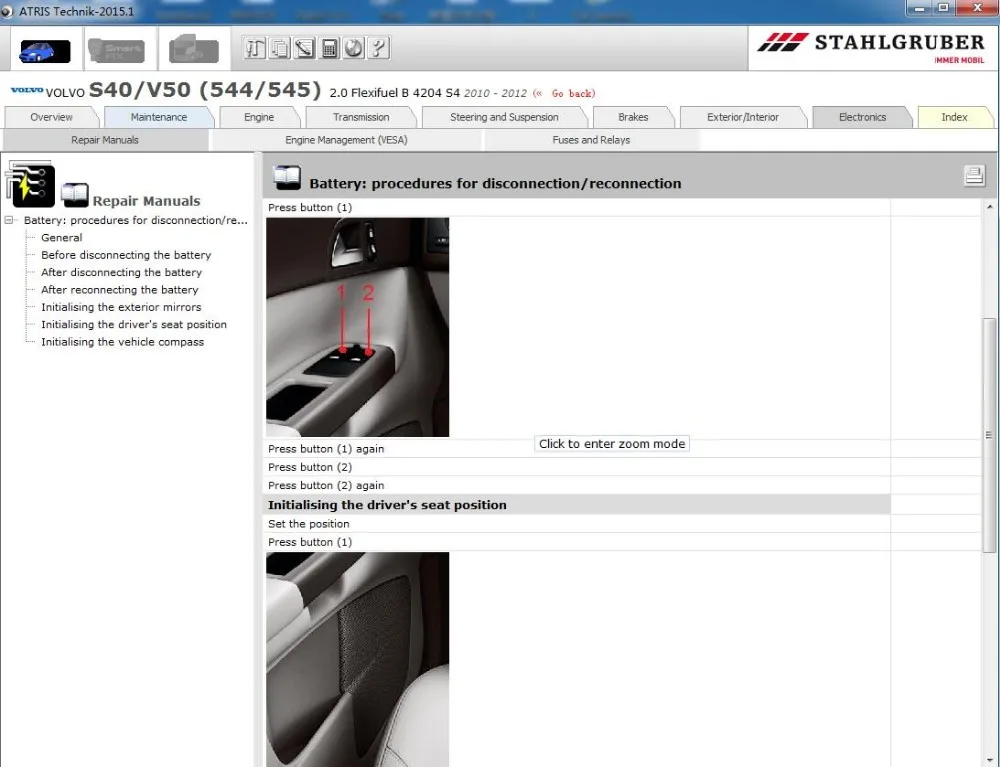Click the 'Set the position' row
This screenshot has height=767, width=1000.
point(577,524)
